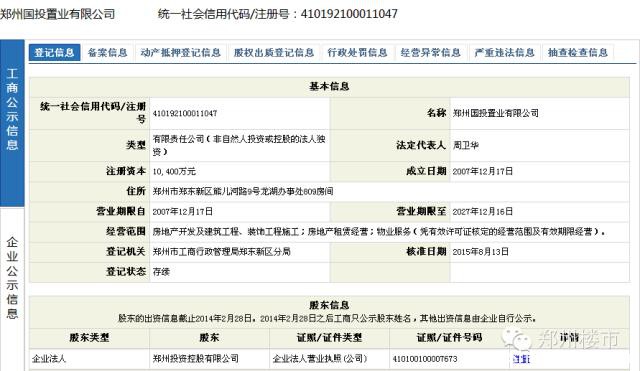This screenshot has width=640, height=371.
Task: Select the 登记信息 tab
Action: click(54, 53)
